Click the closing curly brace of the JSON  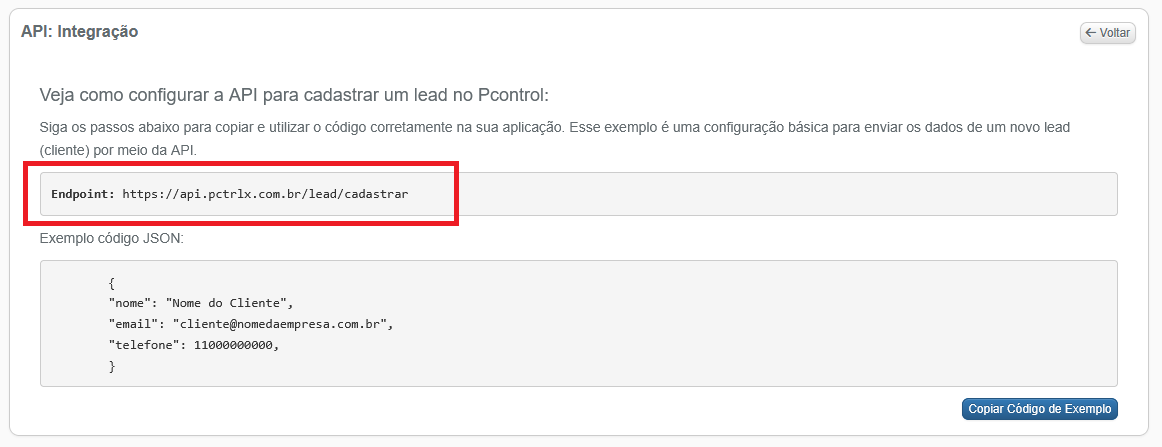tap(112, 367)
